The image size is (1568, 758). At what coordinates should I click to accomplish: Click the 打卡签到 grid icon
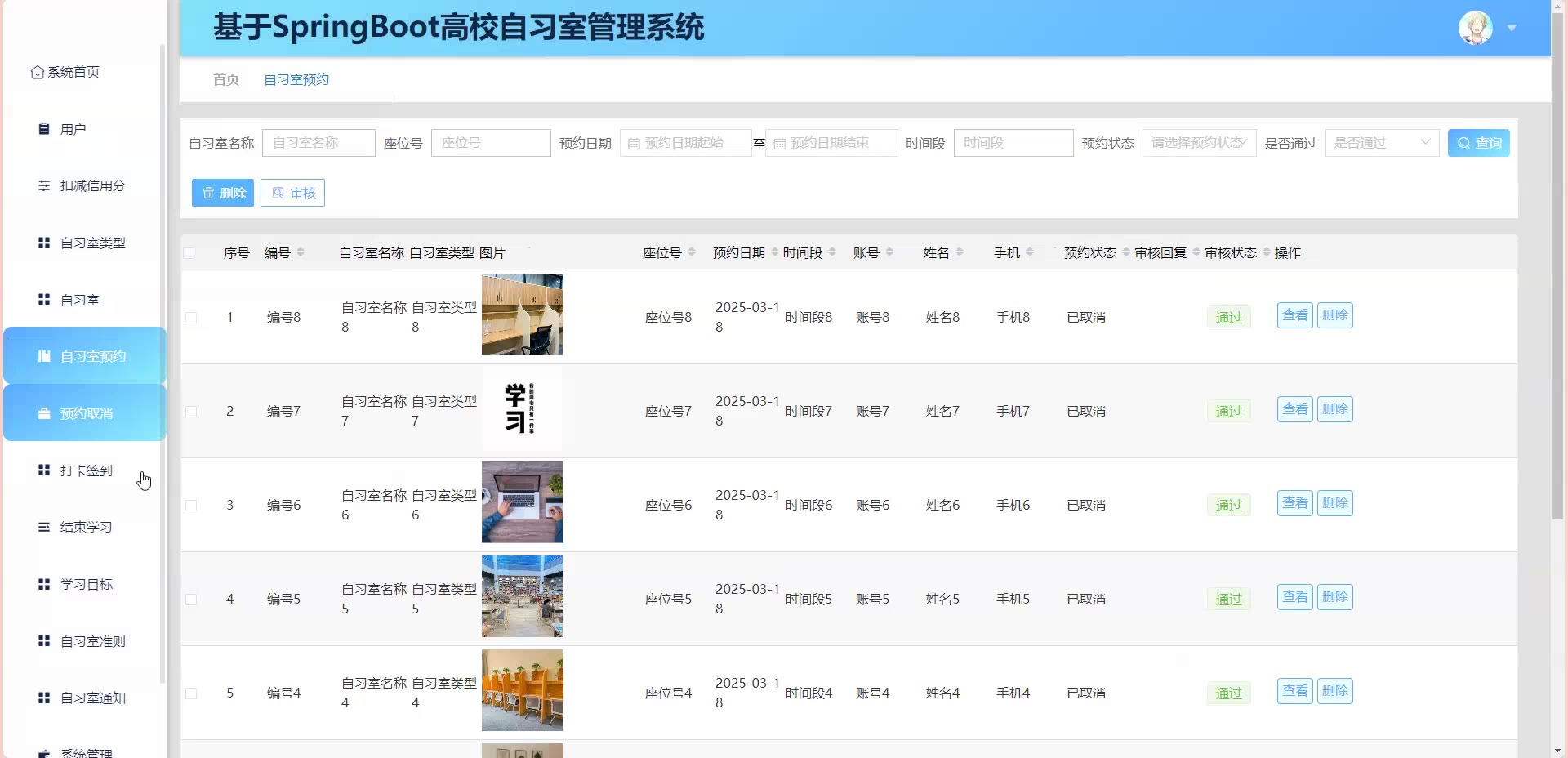click(44, 470)
